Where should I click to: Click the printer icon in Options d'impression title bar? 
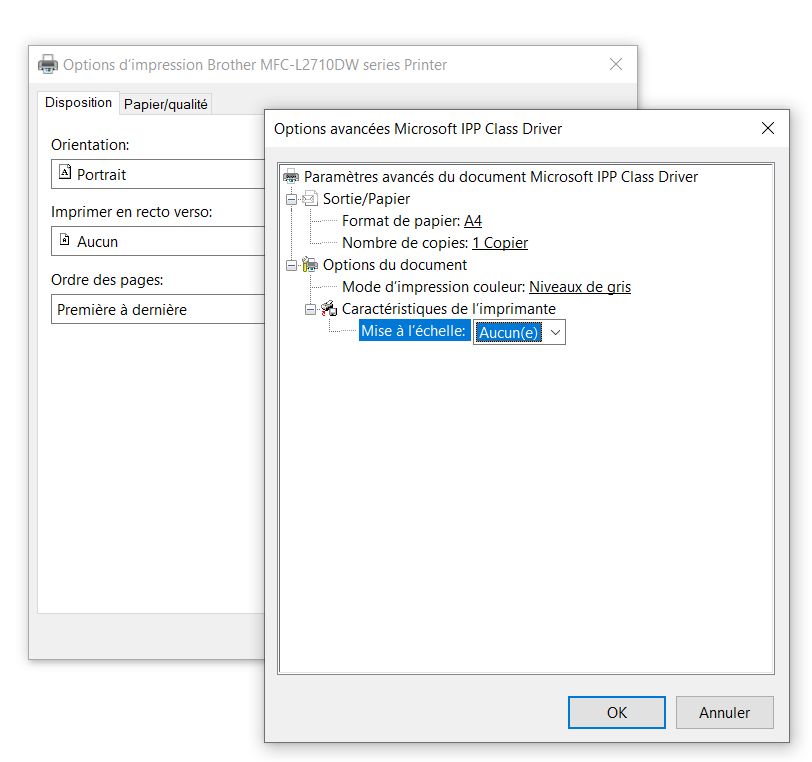pos(48,65)
